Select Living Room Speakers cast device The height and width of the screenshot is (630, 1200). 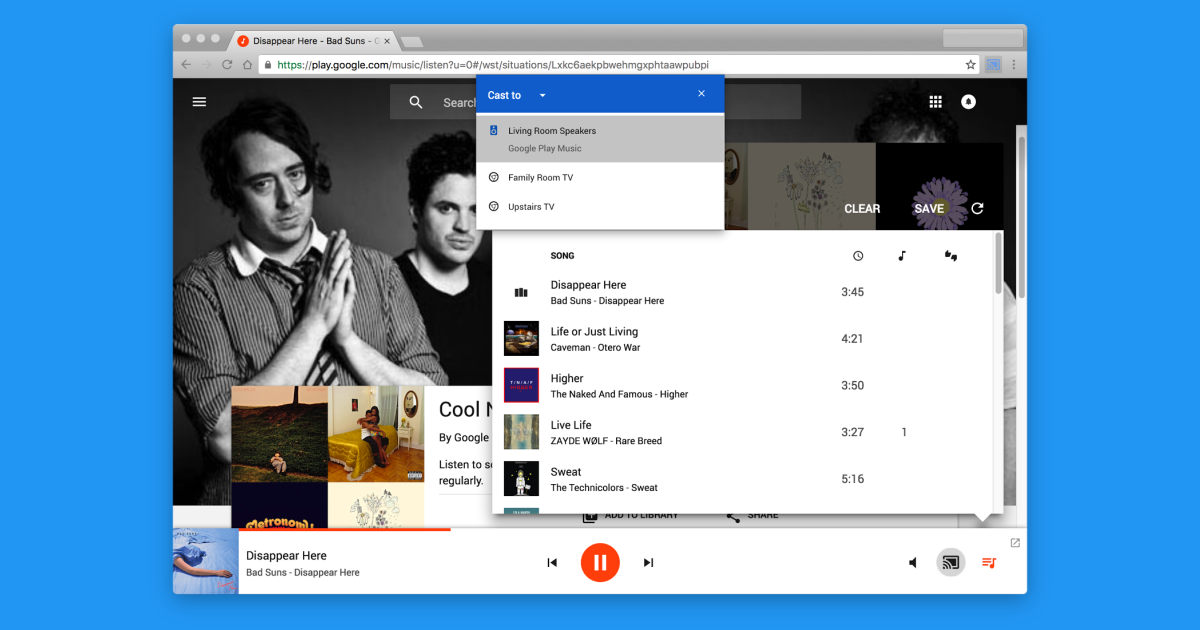click(600, 139)
